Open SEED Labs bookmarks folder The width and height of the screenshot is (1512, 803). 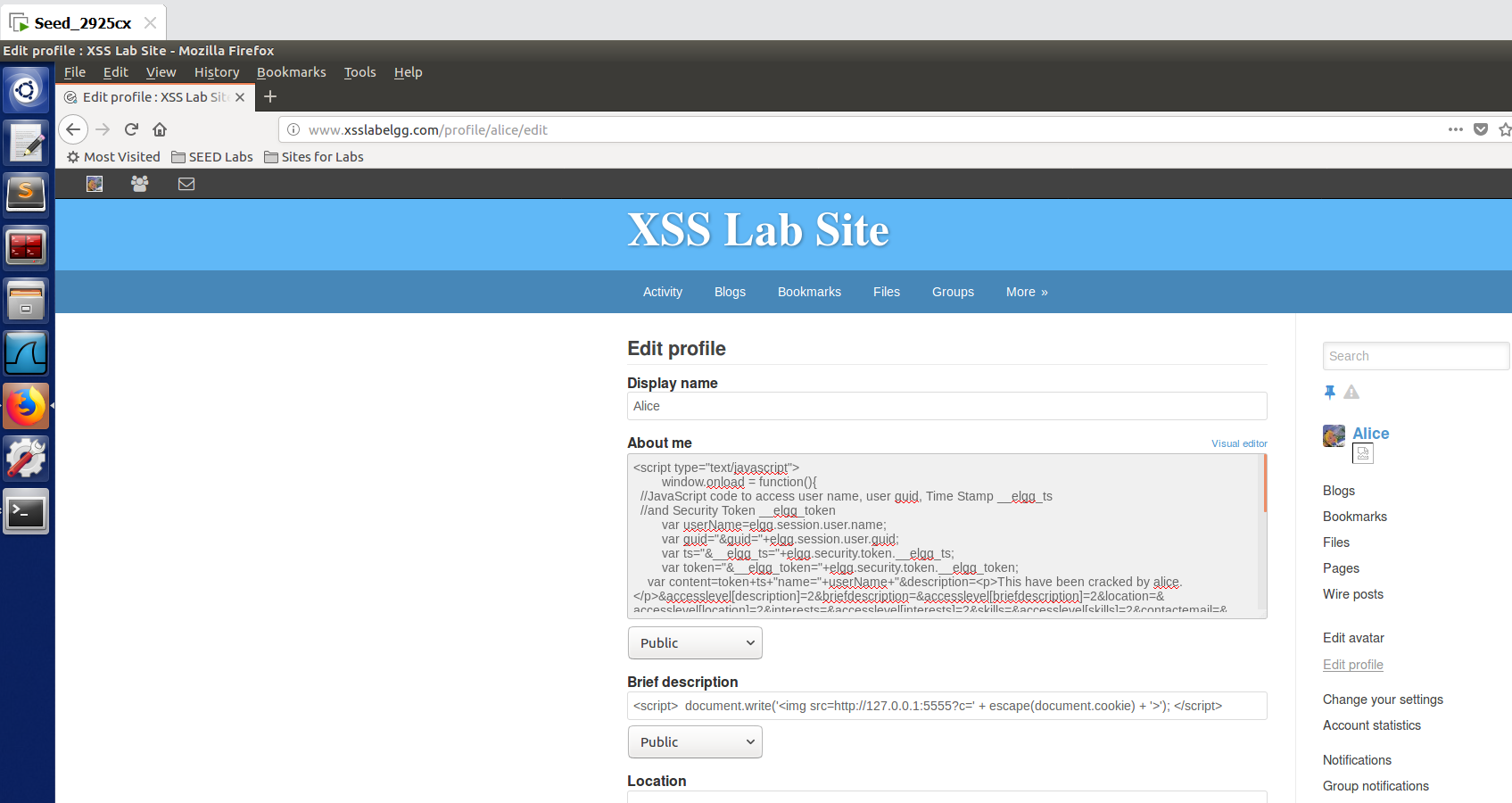(212, 157)
